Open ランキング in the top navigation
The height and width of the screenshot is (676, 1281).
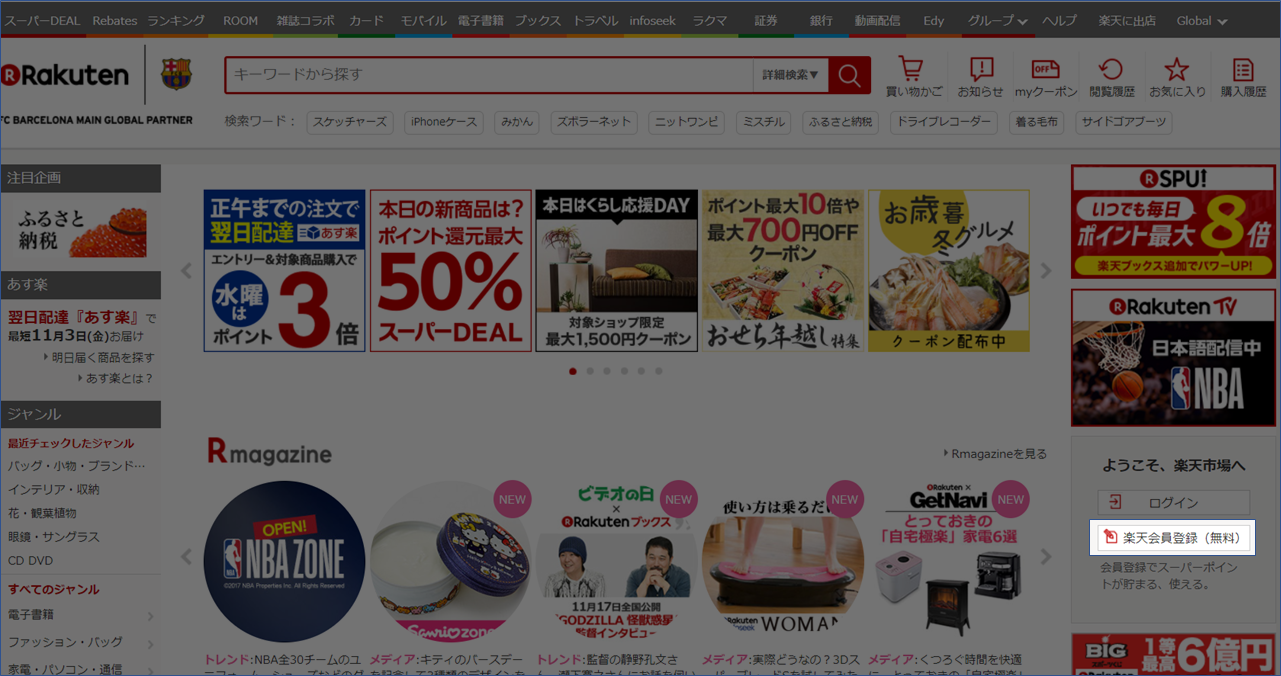pyautogui.click(x=176, y=21)
